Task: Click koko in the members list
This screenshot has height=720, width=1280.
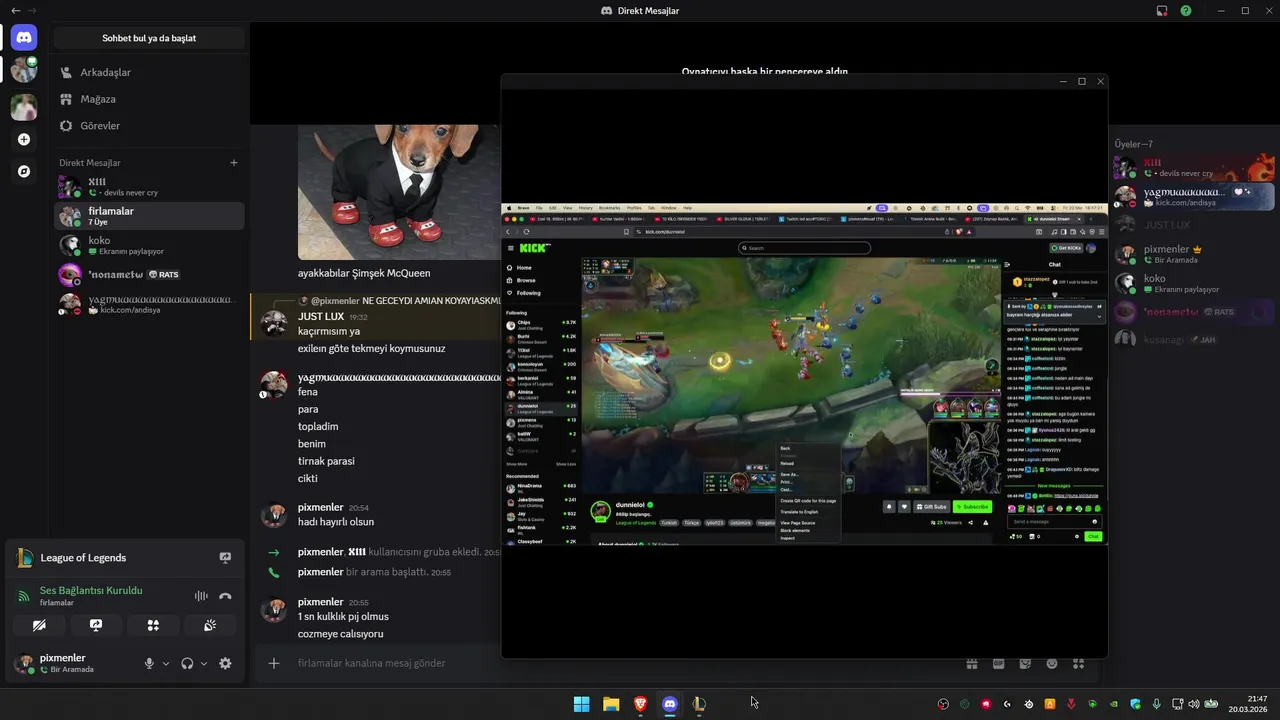Action: pos(1194,283)
